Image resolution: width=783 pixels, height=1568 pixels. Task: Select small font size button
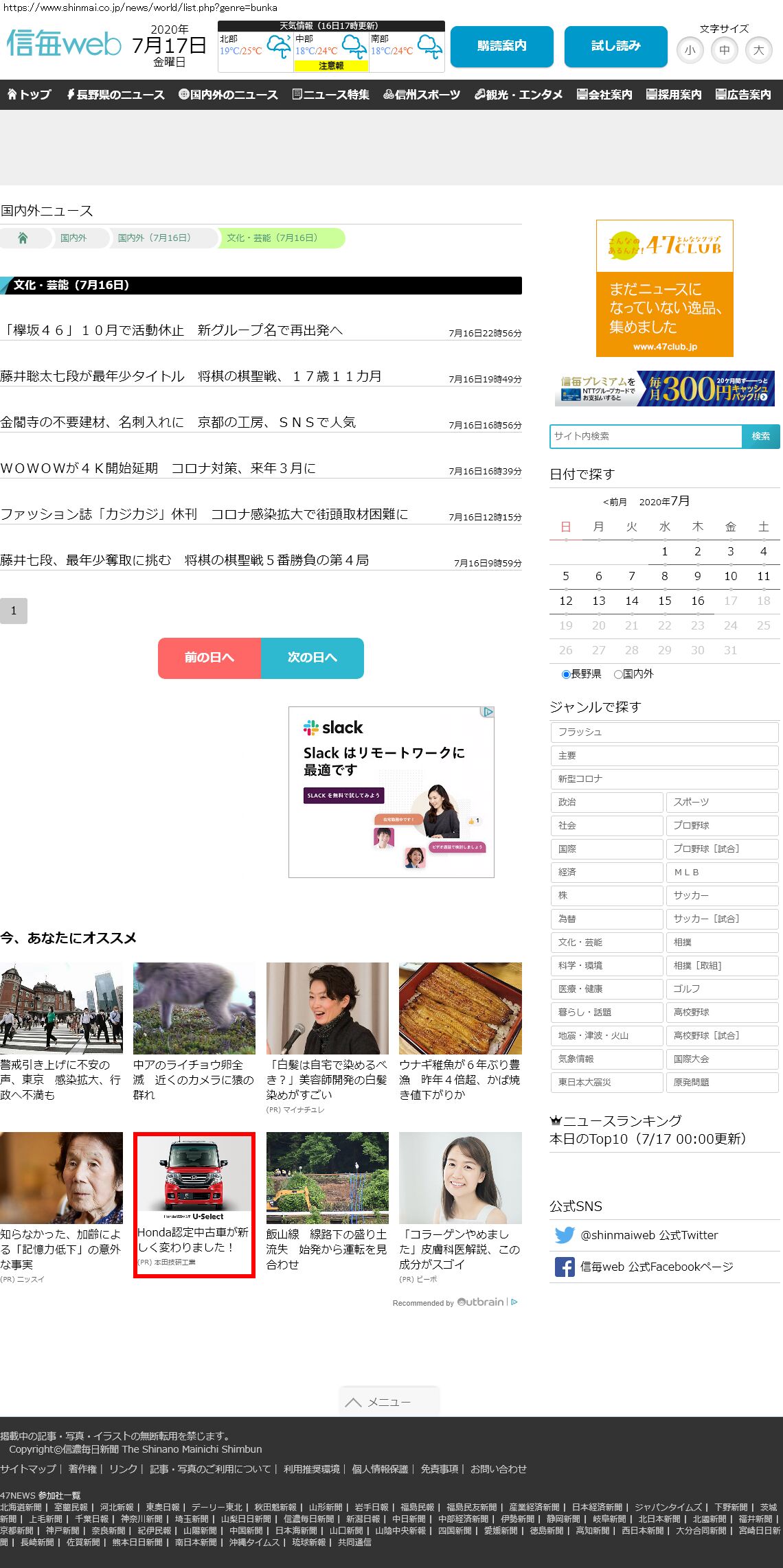pos(690,50)
